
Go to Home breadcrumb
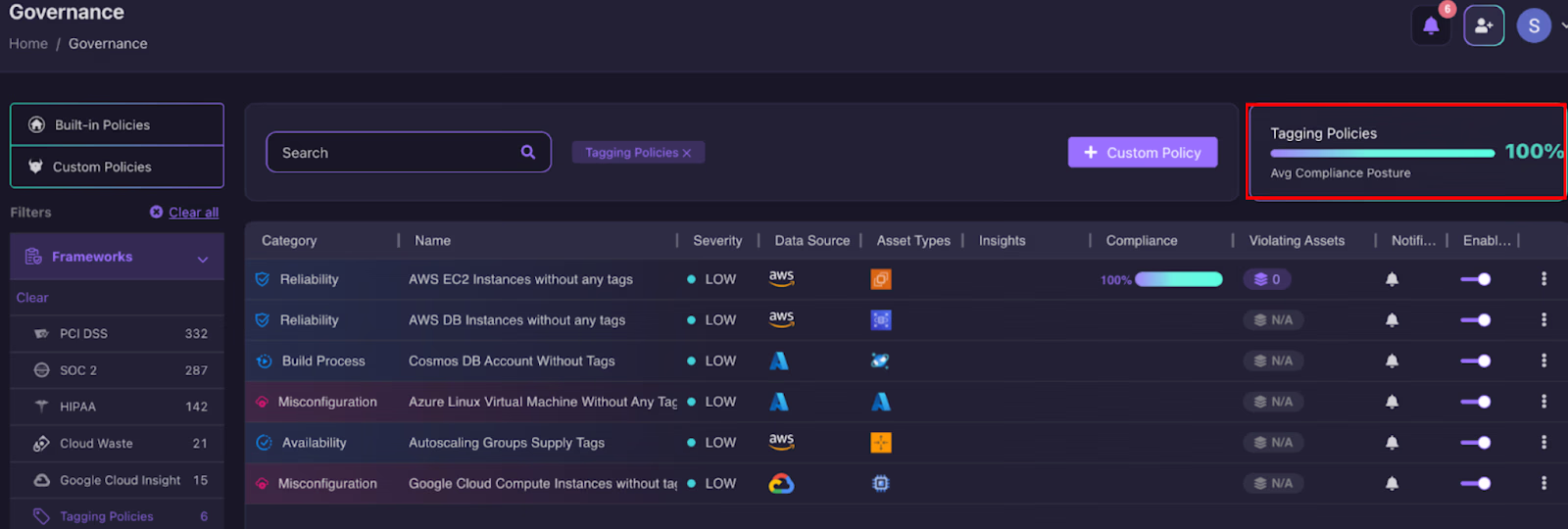pyautogui.click(x=28, y=43)
